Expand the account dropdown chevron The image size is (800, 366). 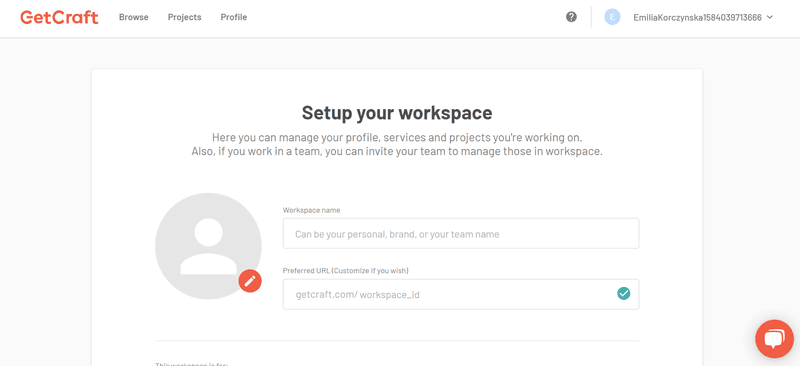[770, 17]
